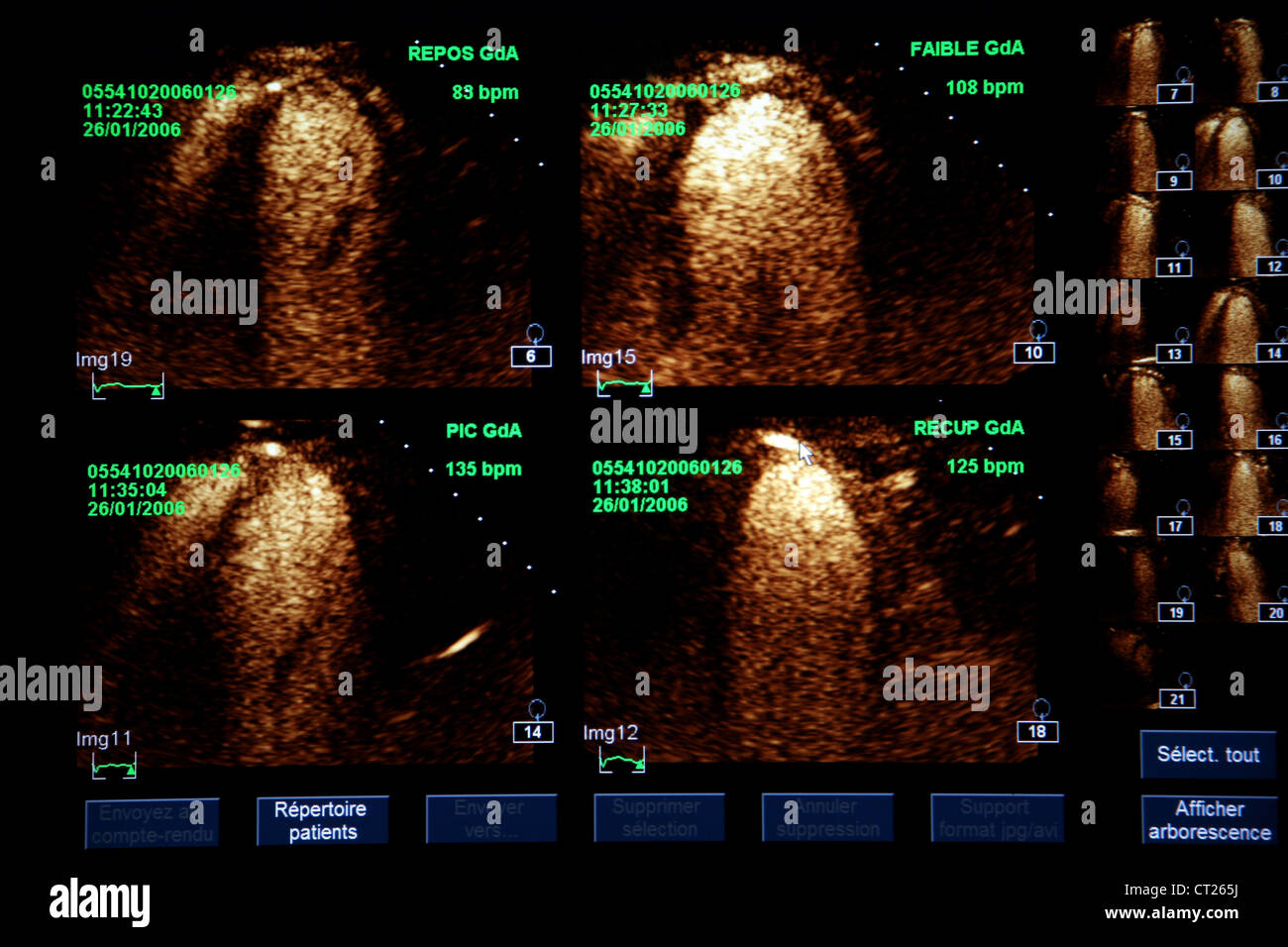Image resolution: width=1288 pixels, height=947 pixels.
Task: Click the Img19 label
Action: coord(104,360)
